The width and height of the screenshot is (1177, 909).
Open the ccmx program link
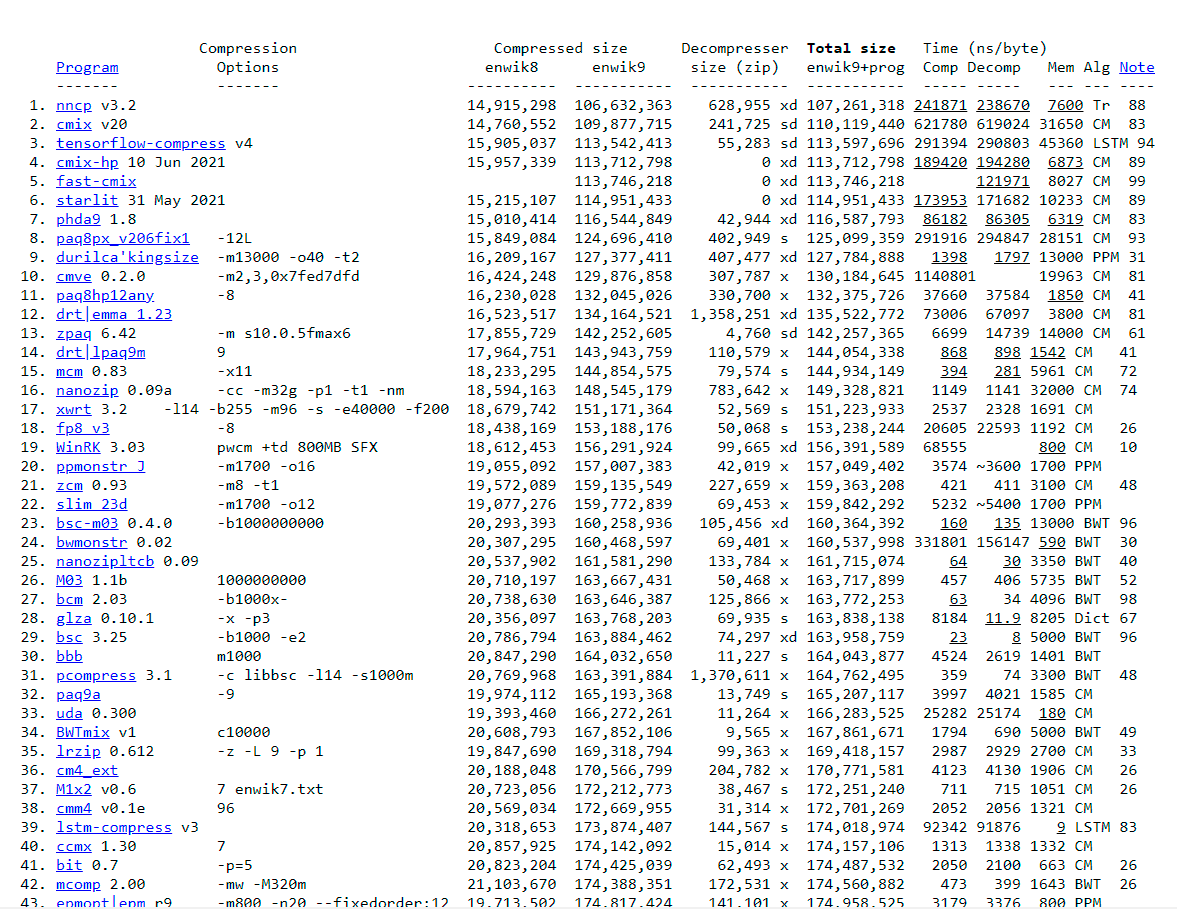tap(74, 847)
